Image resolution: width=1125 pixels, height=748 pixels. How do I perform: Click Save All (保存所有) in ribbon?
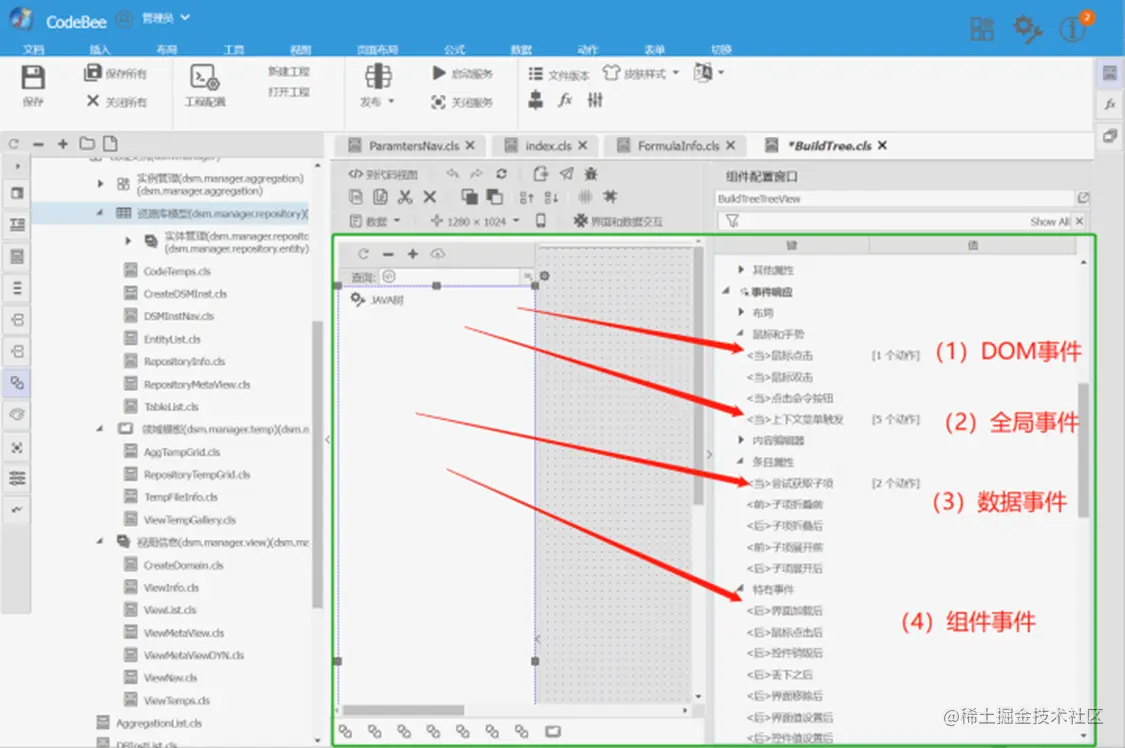(x=116, y=72)
